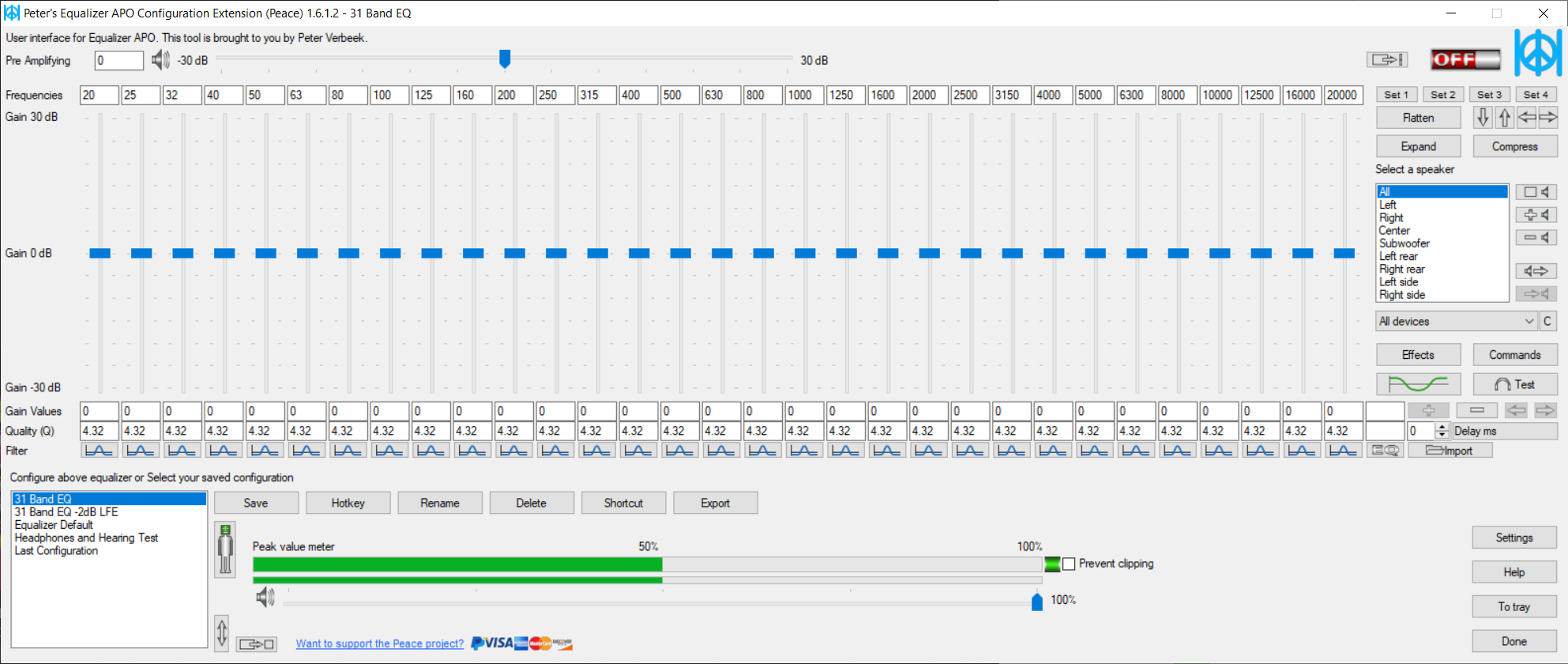Screen dimensions: 1568x664
Task: Open the Settings dialog
Action: tap(1514, 538)
